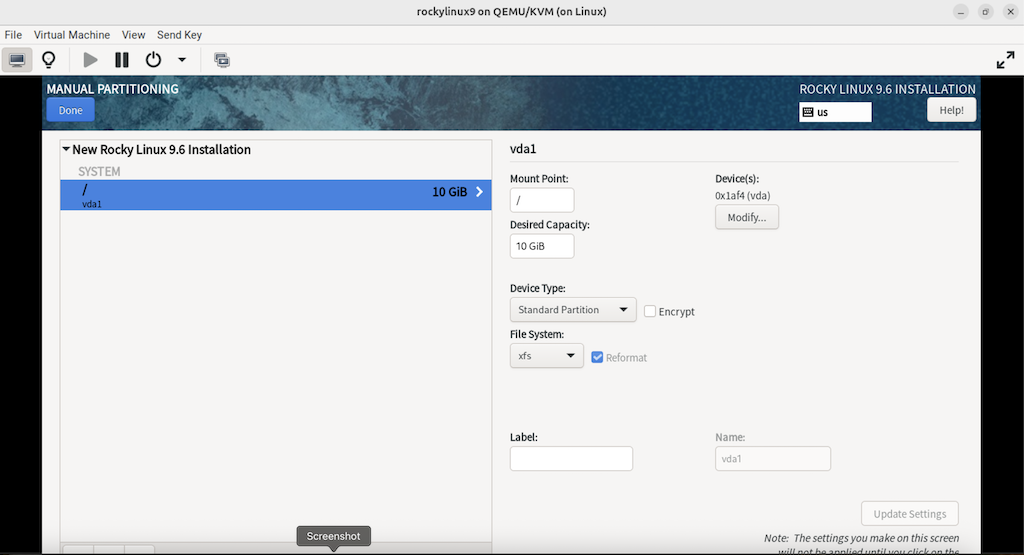Collapse New Rocky Linux 9.6 Installation group
The height and width of the screenshot is (555, 1024).
pyautogui.click(x=66, y=150)
